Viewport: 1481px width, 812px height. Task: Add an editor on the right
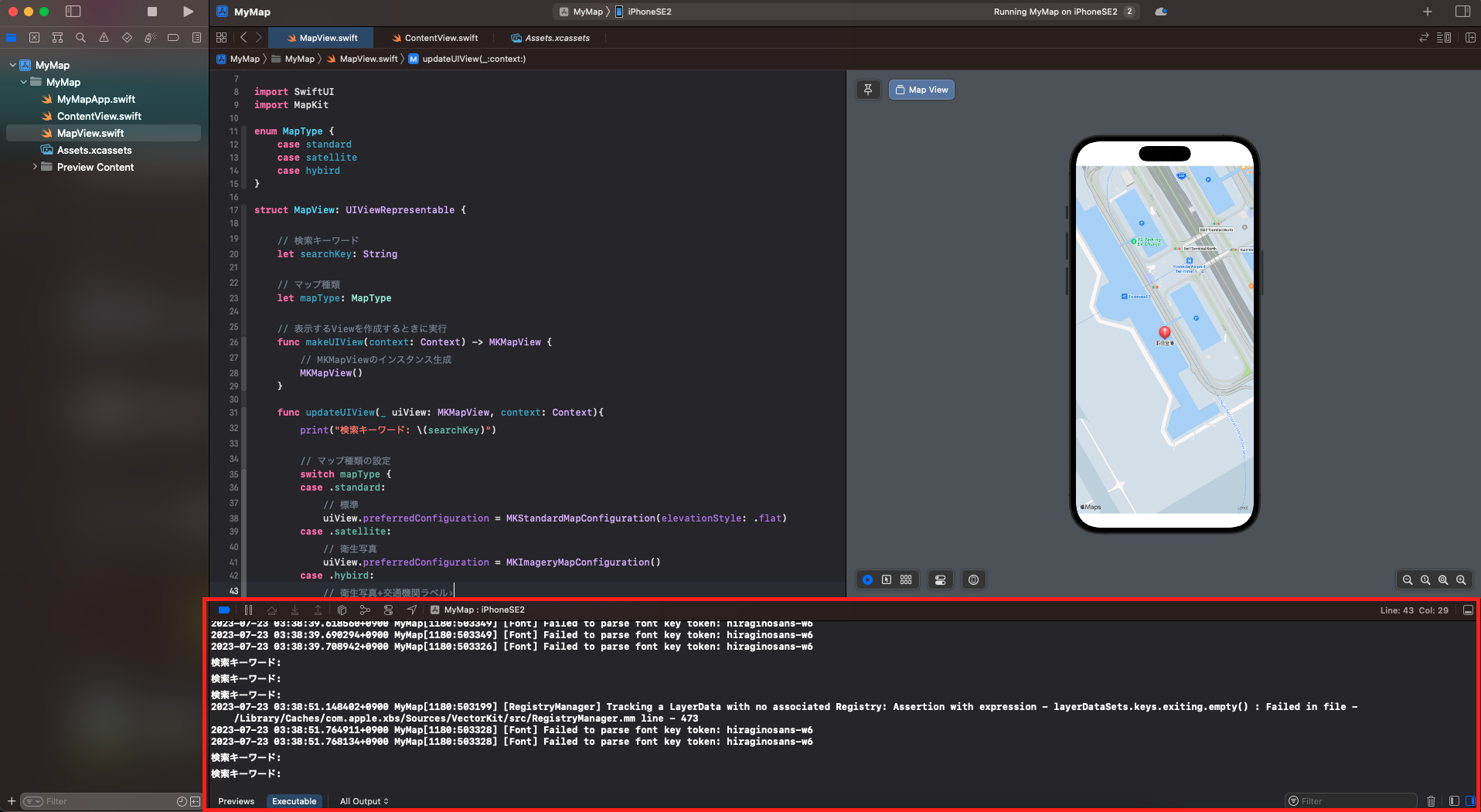1470,37
